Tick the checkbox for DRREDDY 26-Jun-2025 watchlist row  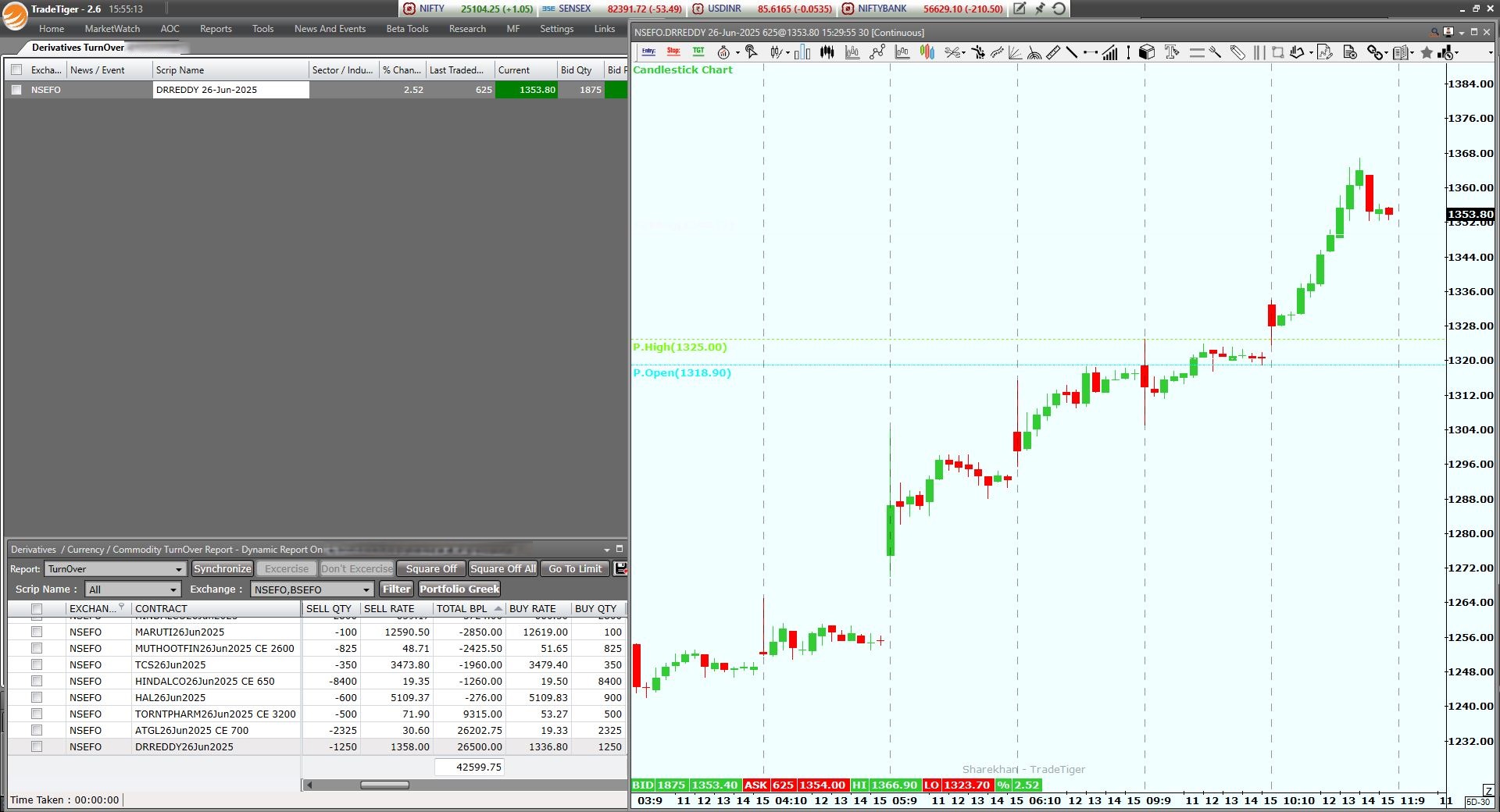point(16,90)
